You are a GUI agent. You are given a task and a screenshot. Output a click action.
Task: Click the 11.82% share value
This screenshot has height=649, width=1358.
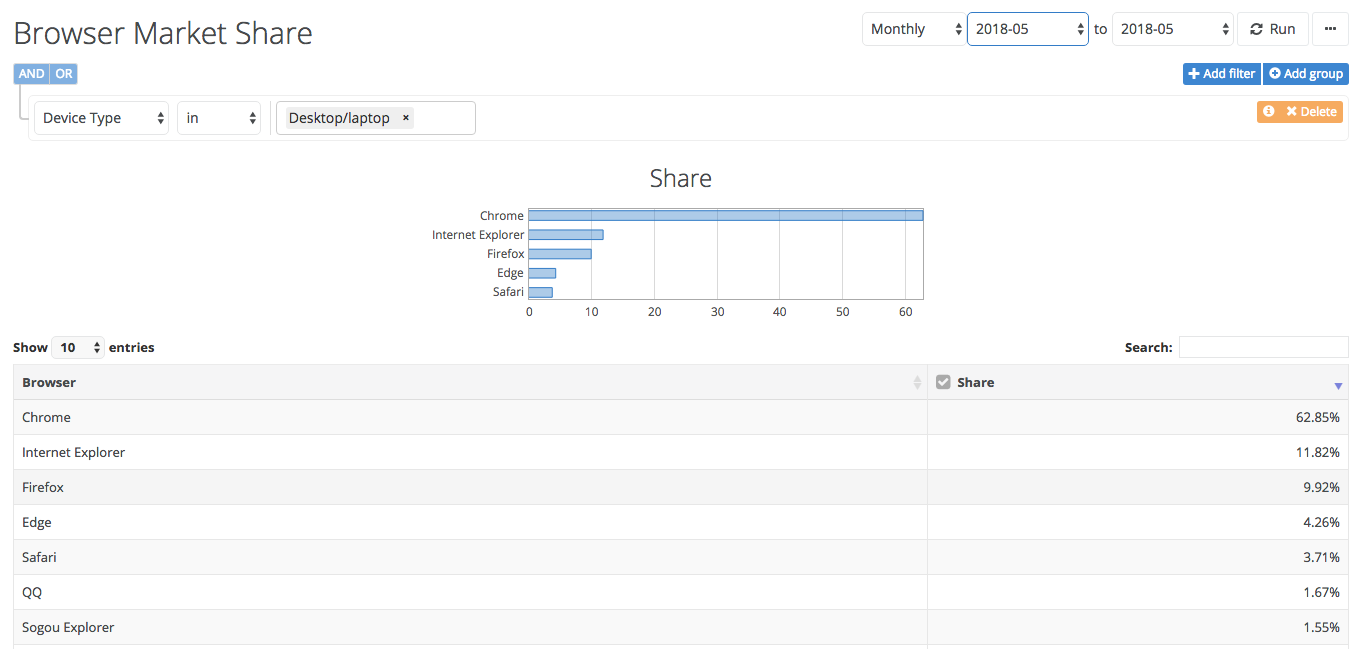[1318, 453]
